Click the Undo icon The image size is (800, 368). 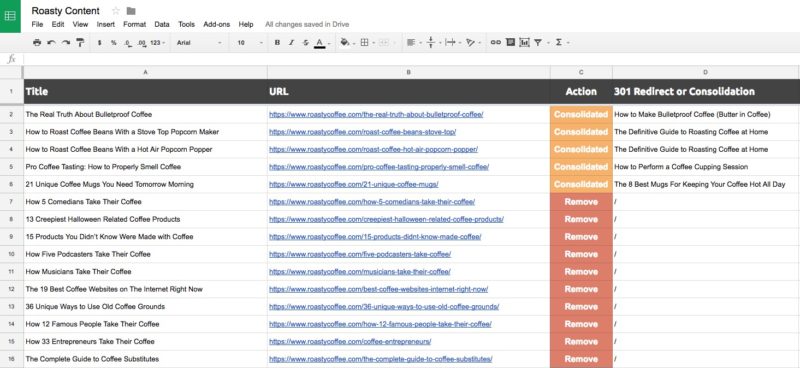(52, 43)
